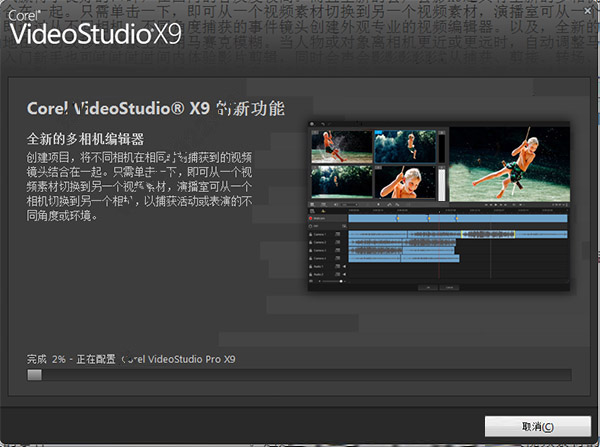Click the Cancel button (取消)
Viewport: 600px width, 447px height.
click(535, 425)
